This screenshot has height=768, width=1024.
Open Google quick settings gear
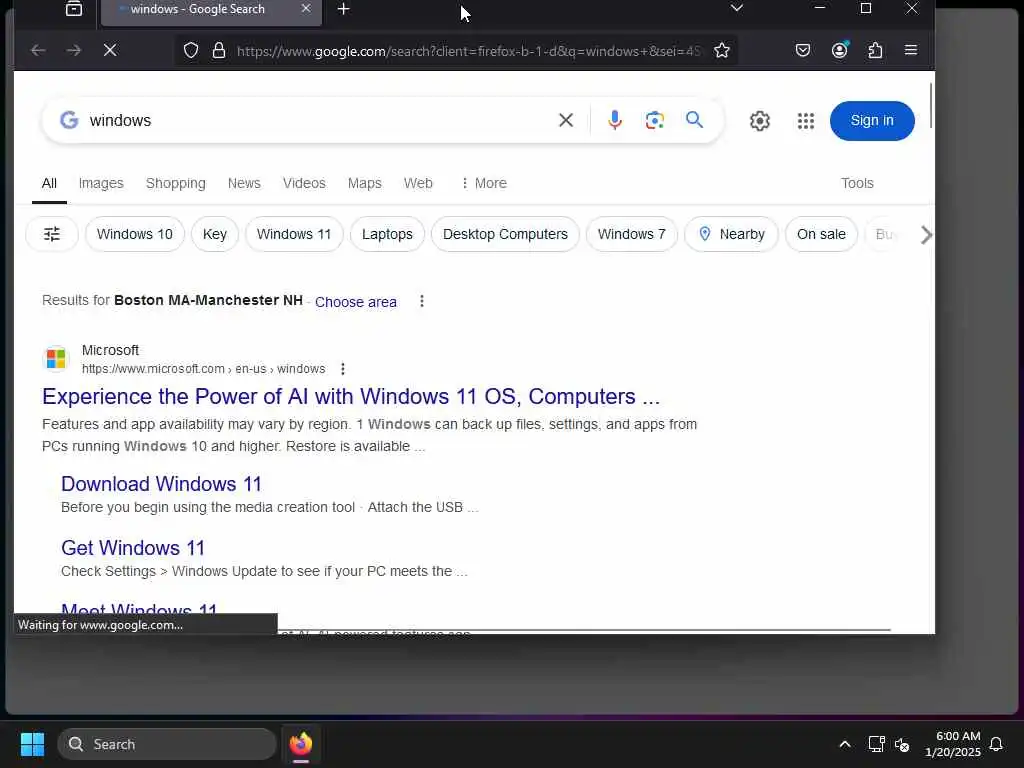(x=760, y=121)
